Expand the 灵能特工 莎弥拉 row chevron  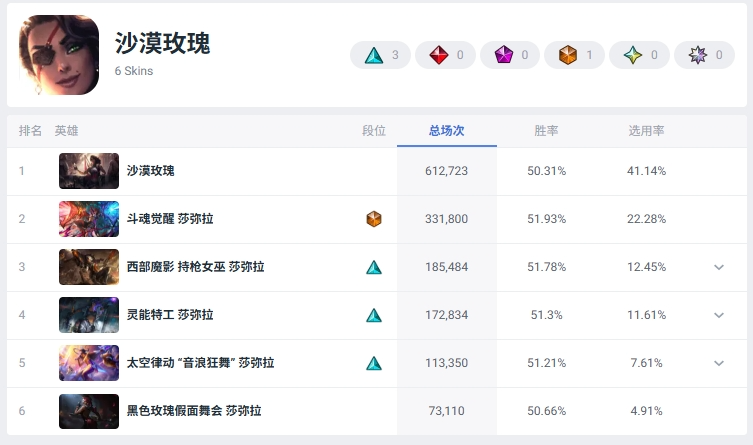pyautogui.click(x=719, y=315)
